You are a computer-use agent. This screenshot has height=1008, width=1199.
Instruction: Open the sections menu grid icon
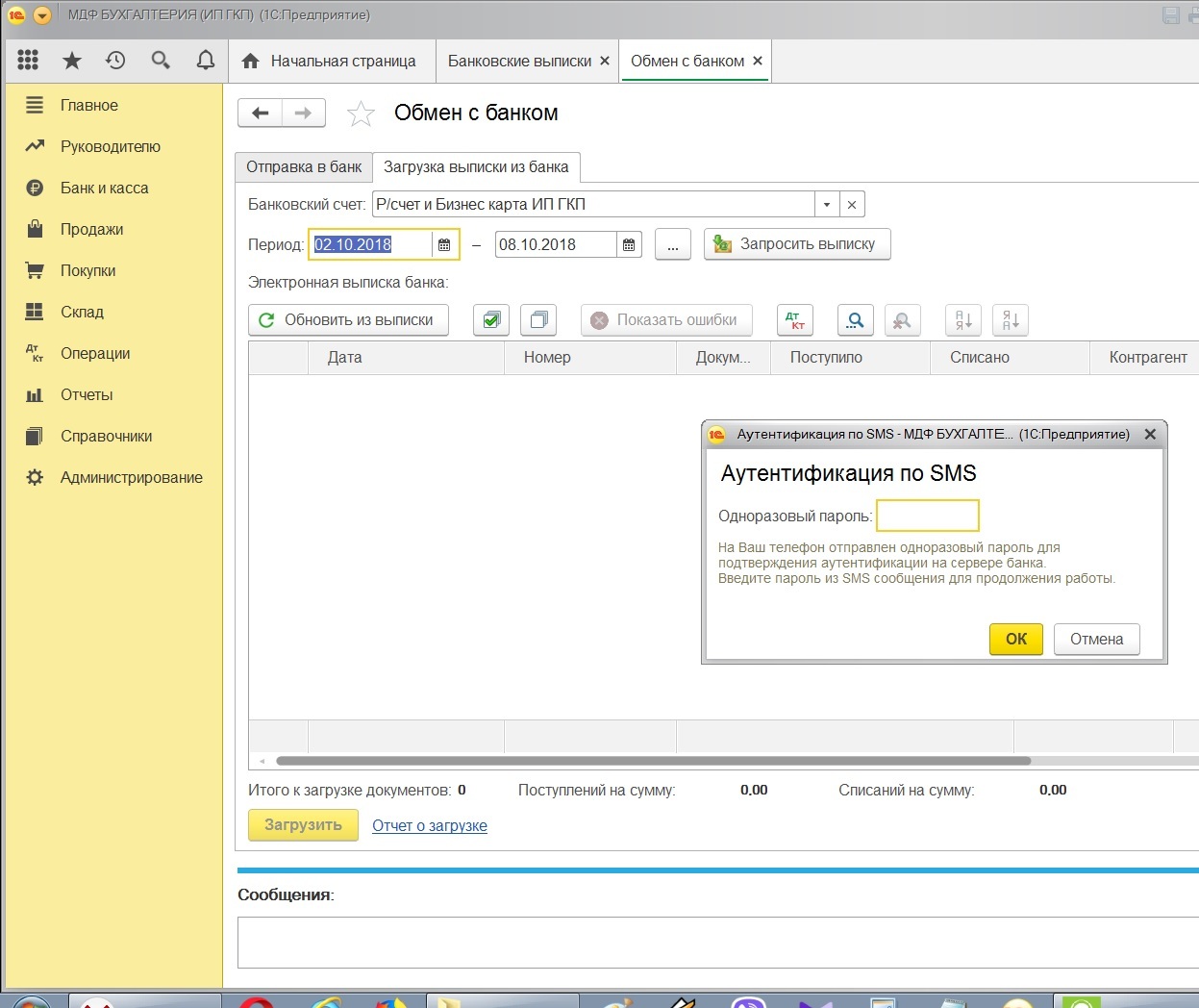[x=28, y=61]
